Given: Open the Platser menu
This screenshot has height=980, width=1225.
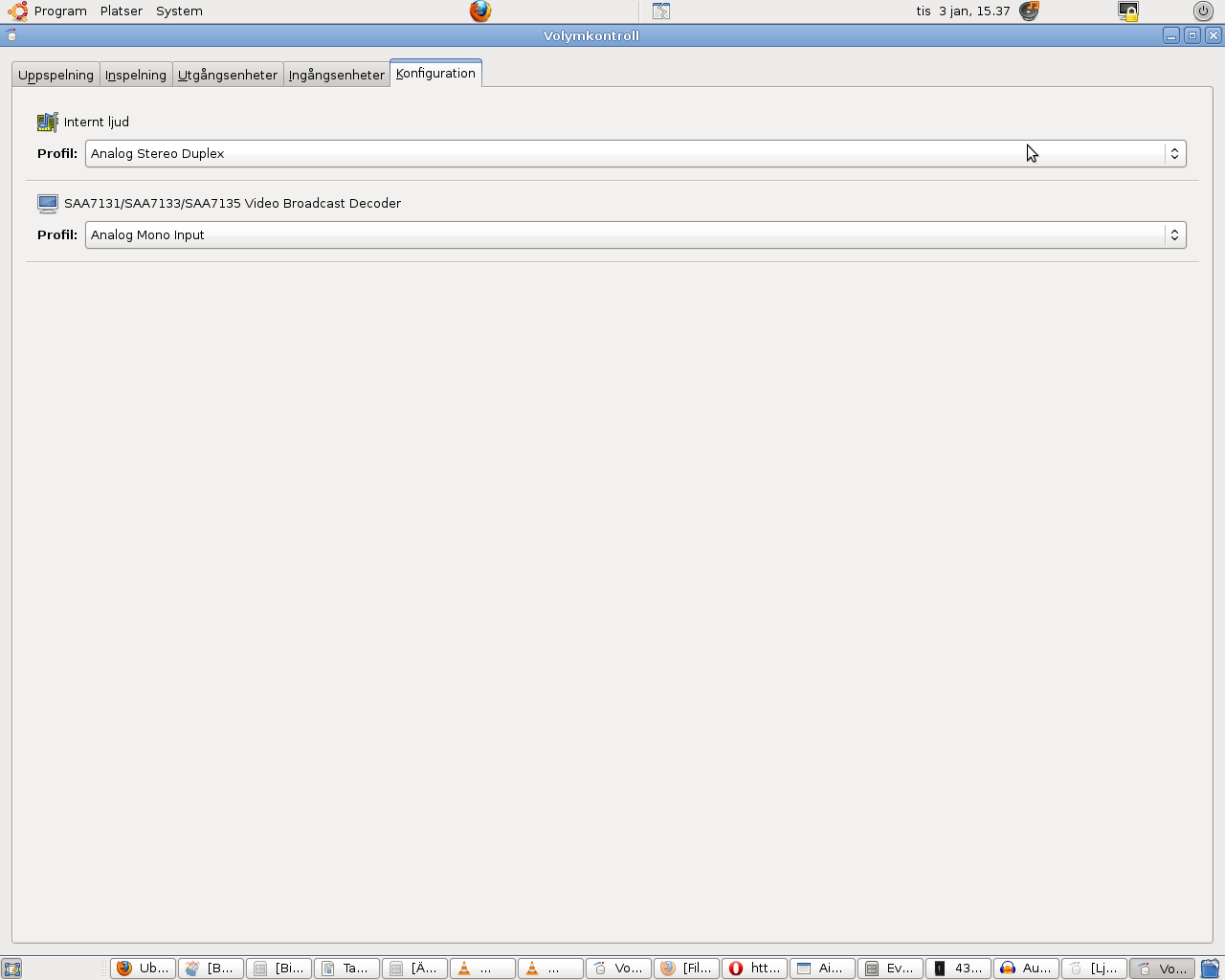Looking at the screenshot, I should click(x=122, y=11).
